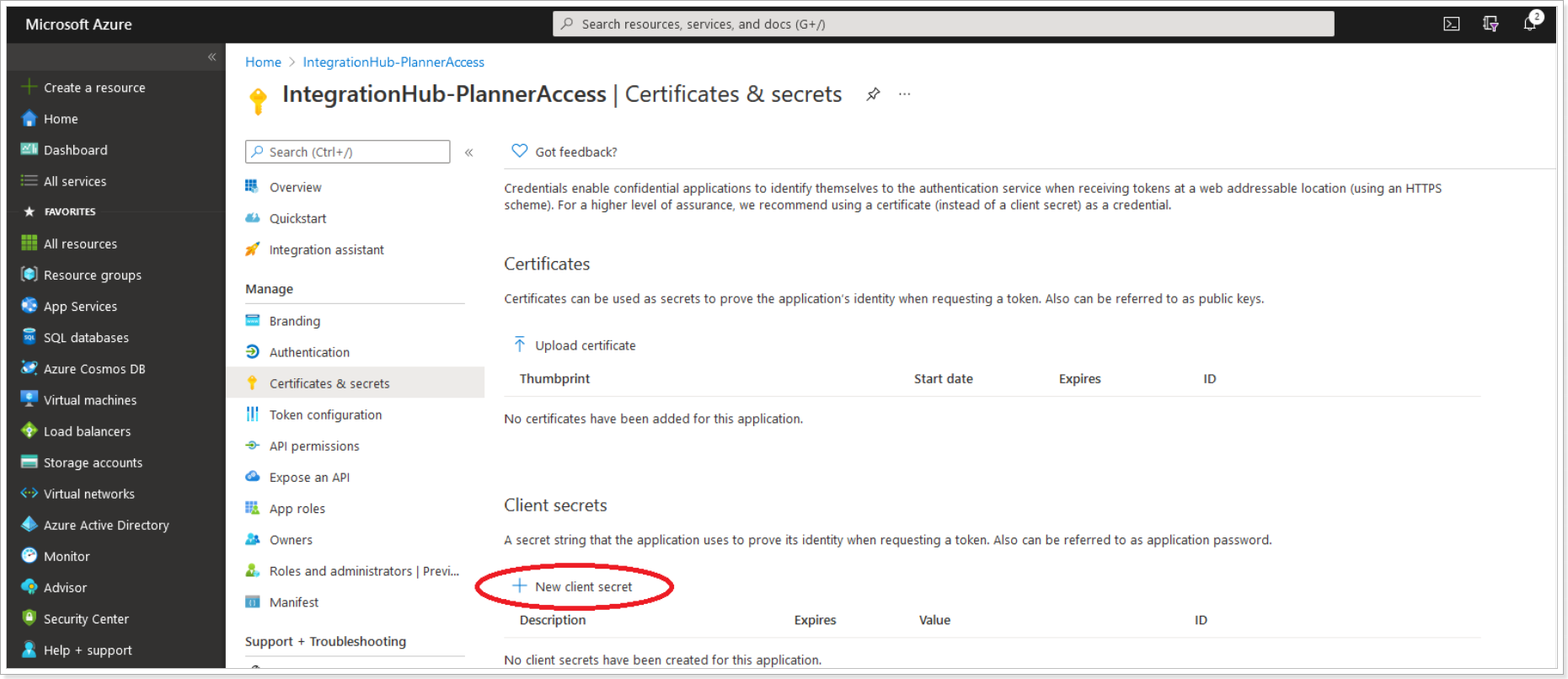Open Cloud Shell icon in top bar
The image size is (1568, 679).
(x=1451, y=24)
